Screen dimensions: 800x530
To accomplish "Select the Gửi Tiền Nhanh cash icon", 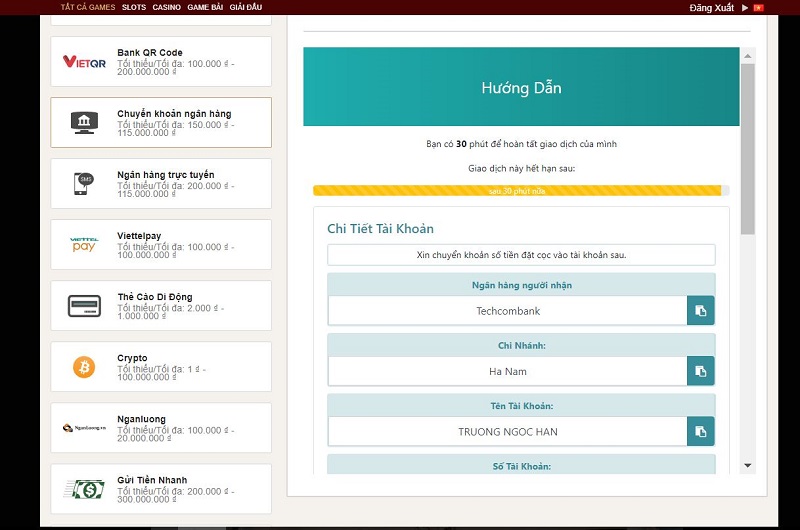I will coord(84,489).
